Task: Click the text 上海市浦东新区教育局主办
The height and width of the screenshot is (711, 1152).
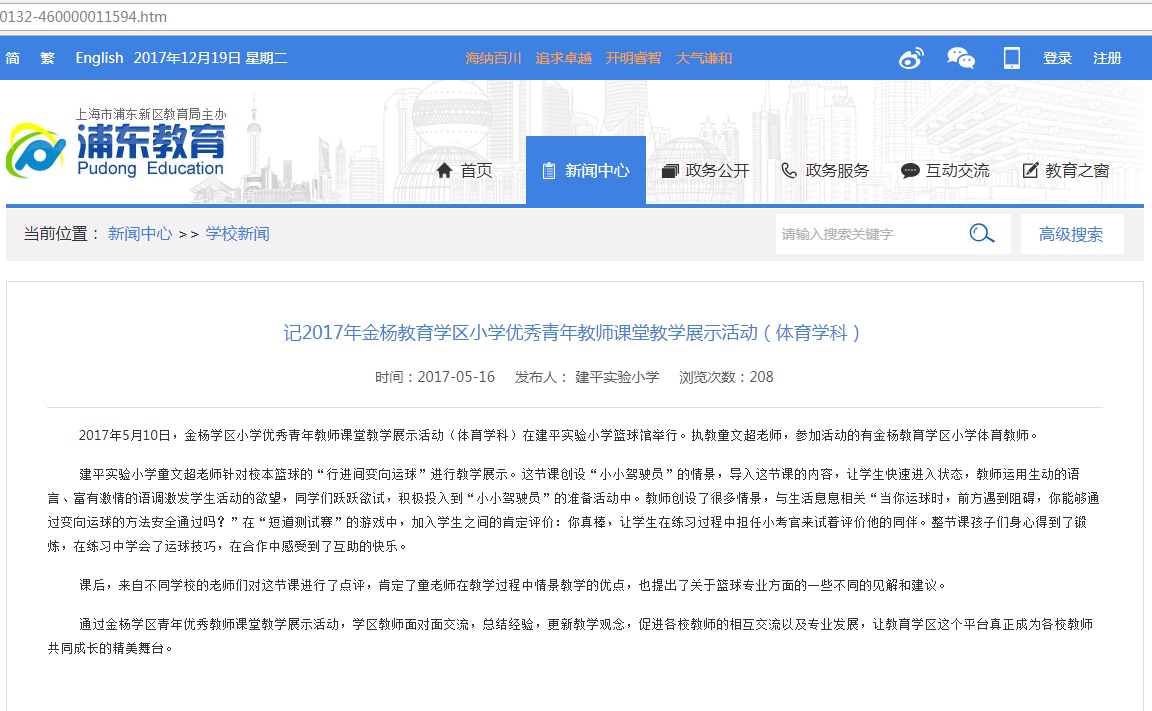Action: click(x=151, y=114)
